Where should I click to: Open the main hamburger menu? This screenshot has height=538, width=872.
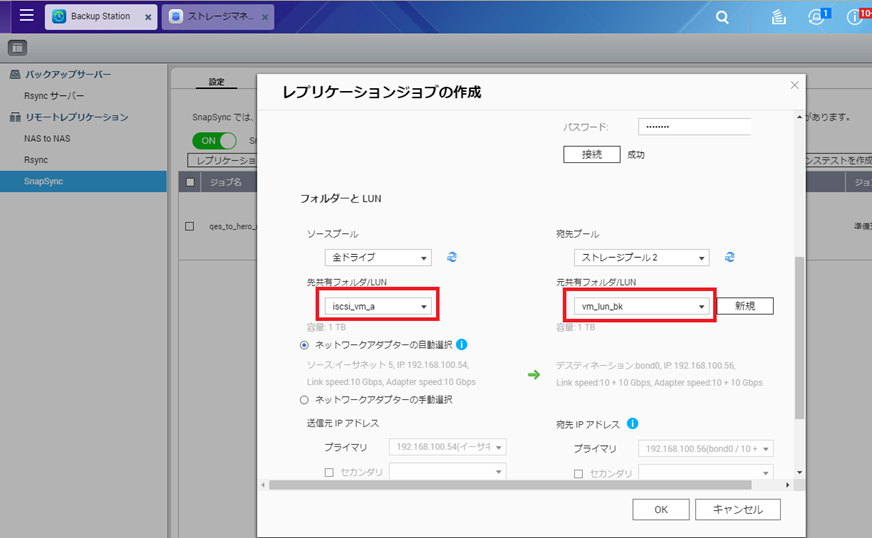26,16
